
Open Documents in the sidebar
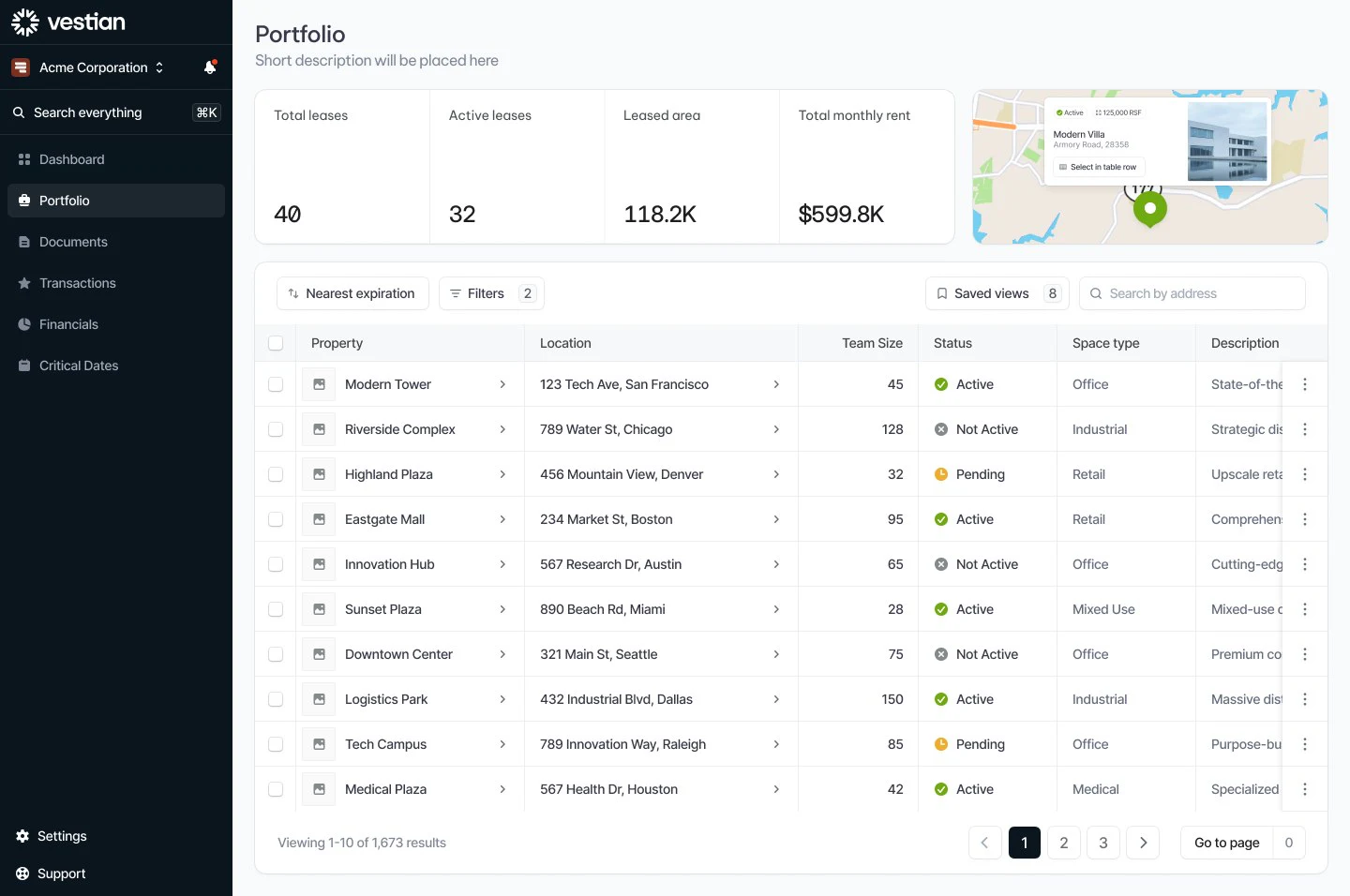(x=116, y=242)
